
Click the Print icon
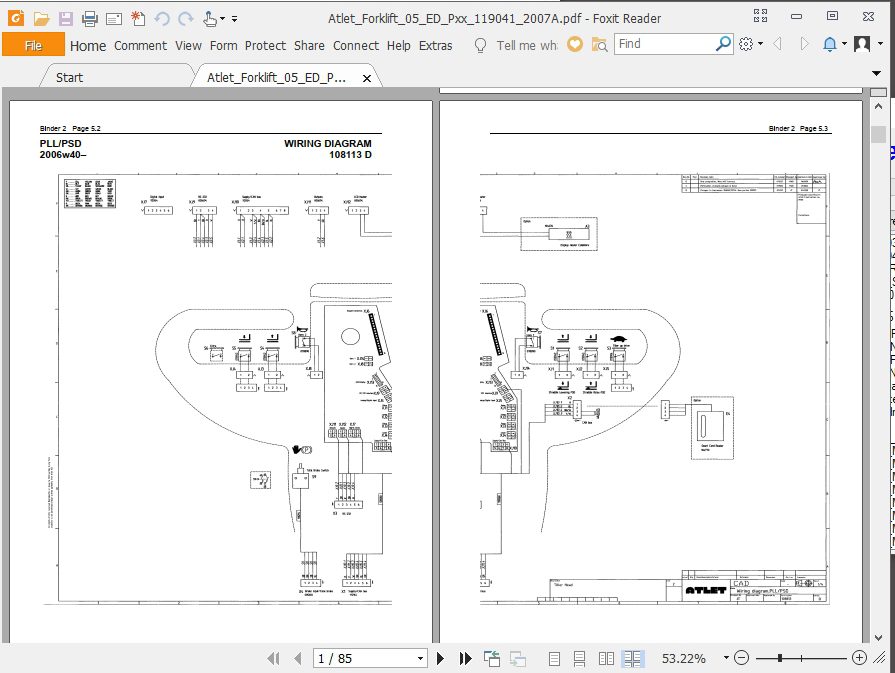(x=88, y=17)
